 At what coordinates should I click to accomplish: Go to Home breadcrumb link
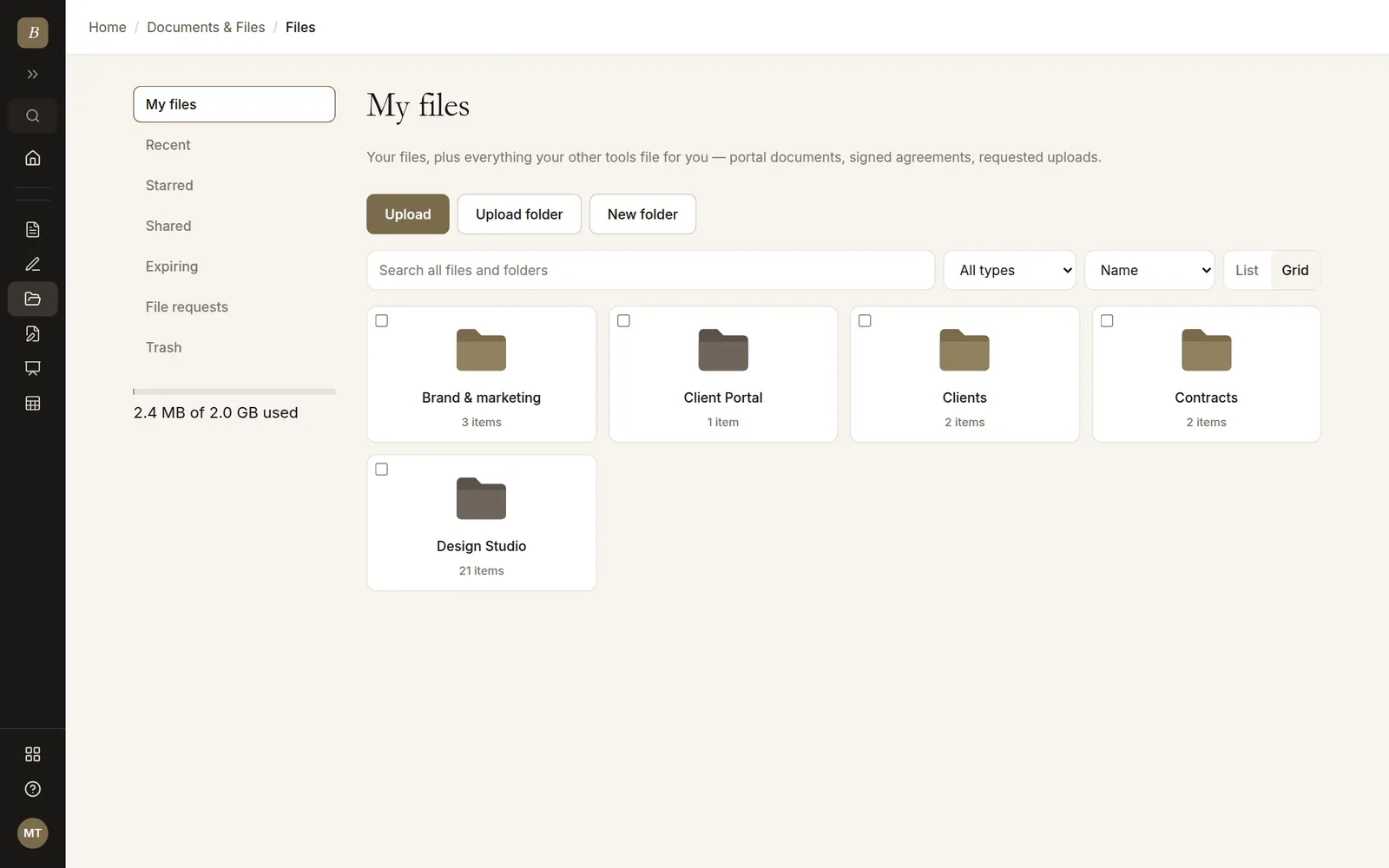click(x=108, y=27)
